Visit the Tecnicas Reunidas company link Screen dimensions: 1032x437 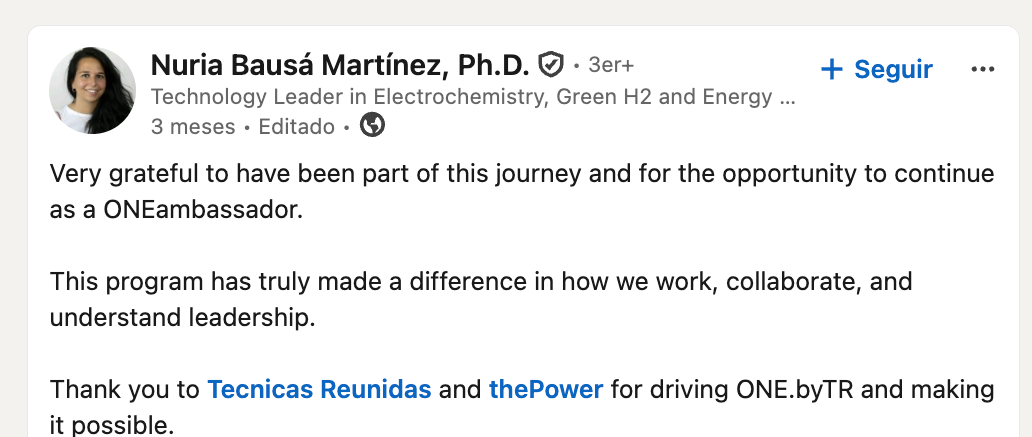tap(319, 390)
